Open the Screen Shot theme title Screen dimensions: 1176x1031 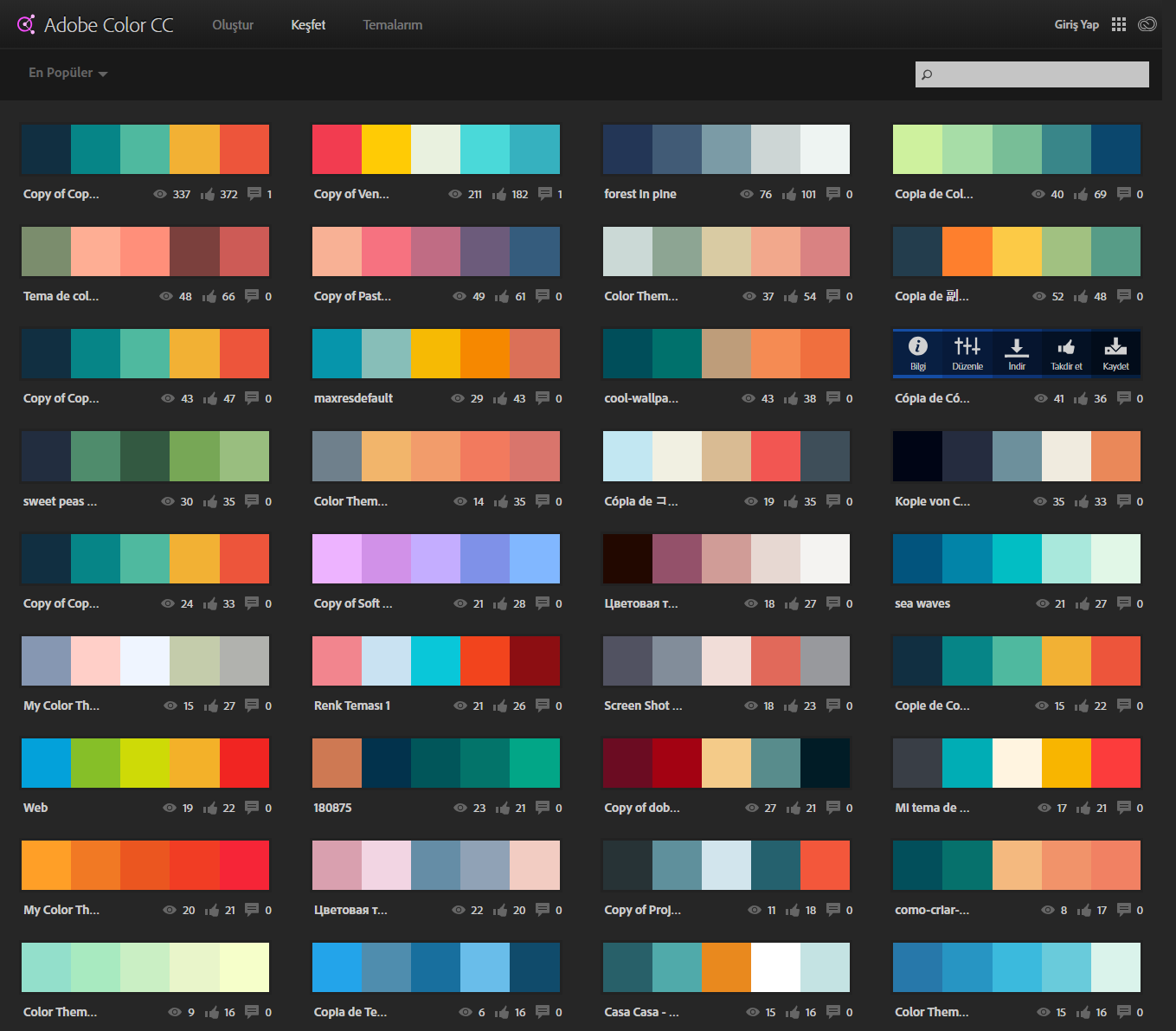click(x=643, y=706)
